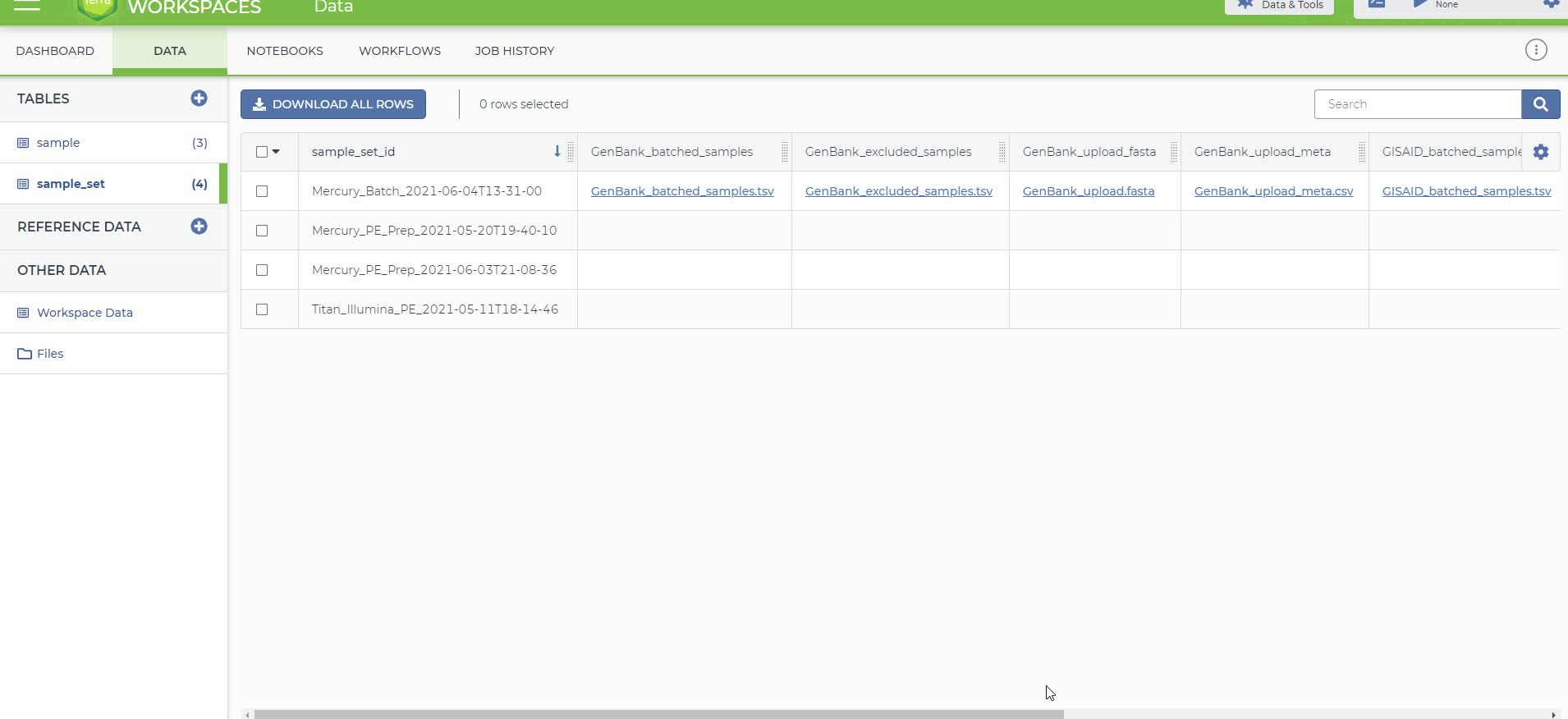This screenshot has height=719, width=1568.
Task: Open Files under Other Data
Action: tap(49, 354)
